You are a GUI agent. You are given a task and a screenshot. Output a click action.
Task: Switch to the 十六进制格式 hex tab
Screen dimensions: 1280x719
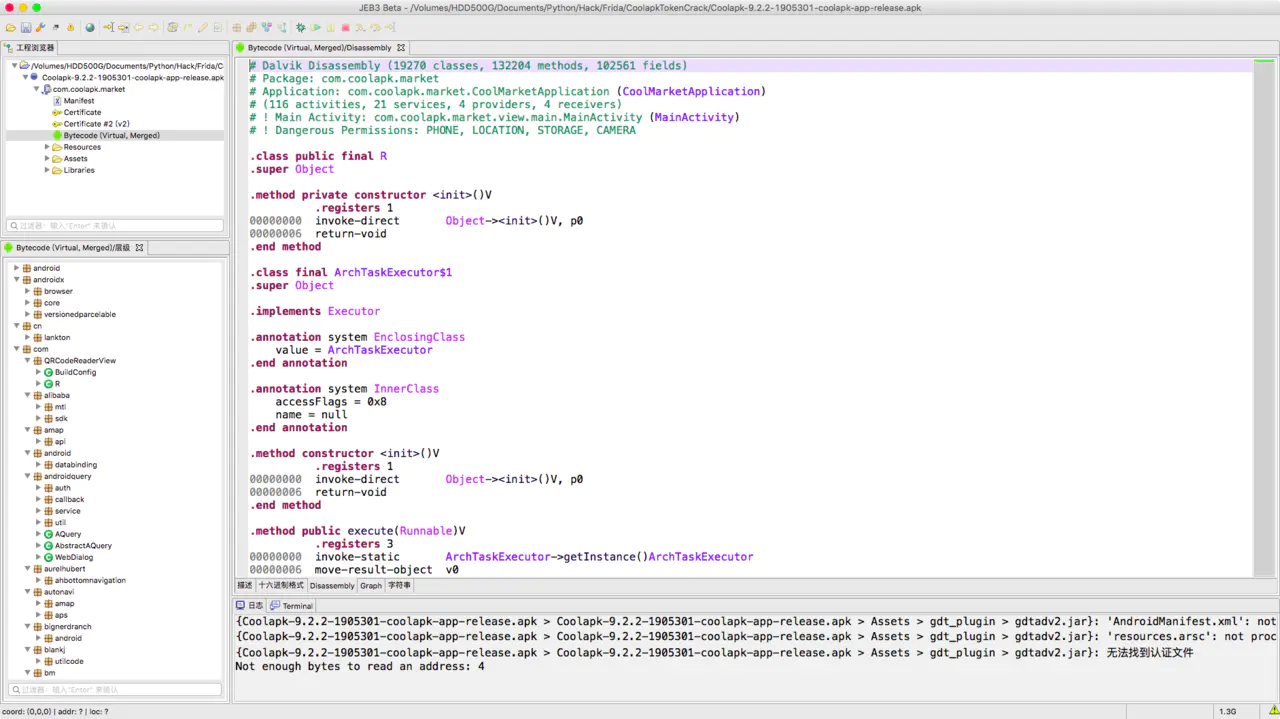(281, 586)
